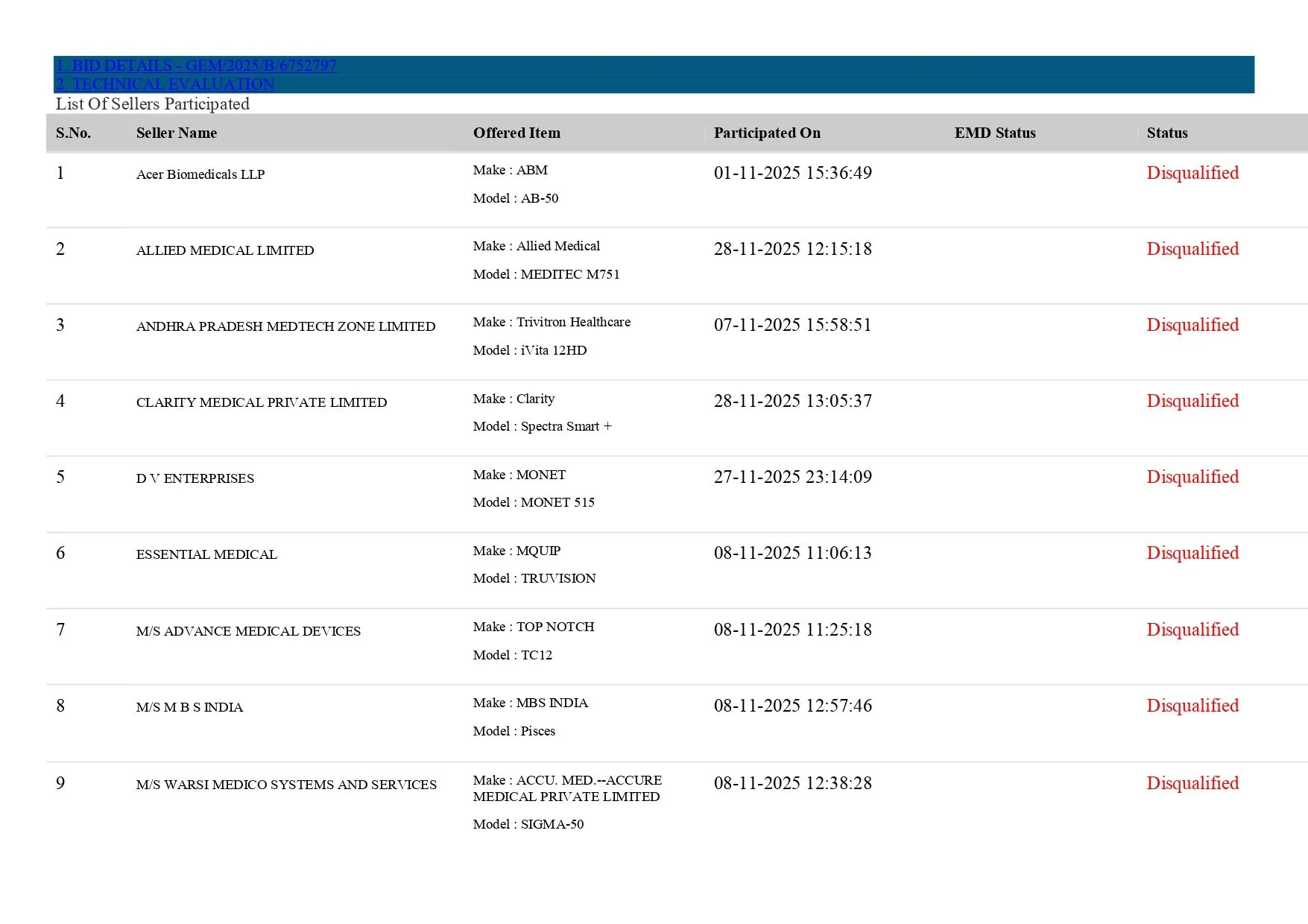Viewport: 1308px width, 924px height.
Task: Select seller Acer Biomedicals LLP
Action: [x=200, y=174]
